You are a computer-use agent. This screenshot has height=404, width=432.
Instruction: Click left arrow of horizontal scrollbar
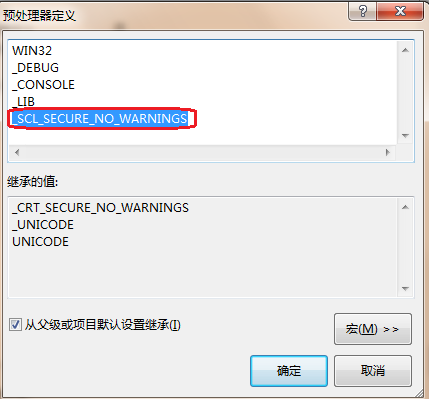coord(17,153)
